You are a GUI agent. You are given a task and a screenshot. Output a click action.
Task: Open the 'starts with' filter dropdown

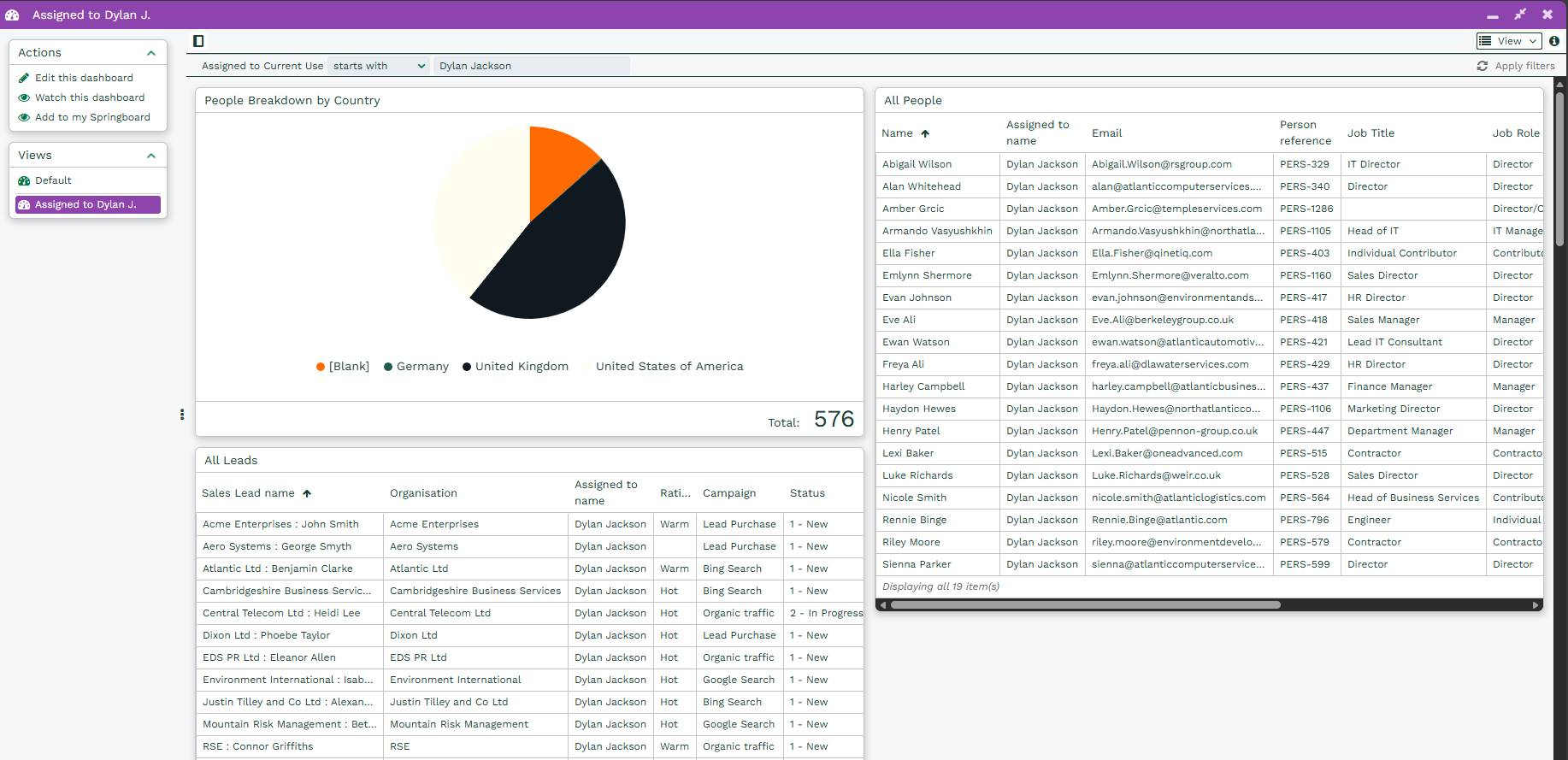[379, 66]
